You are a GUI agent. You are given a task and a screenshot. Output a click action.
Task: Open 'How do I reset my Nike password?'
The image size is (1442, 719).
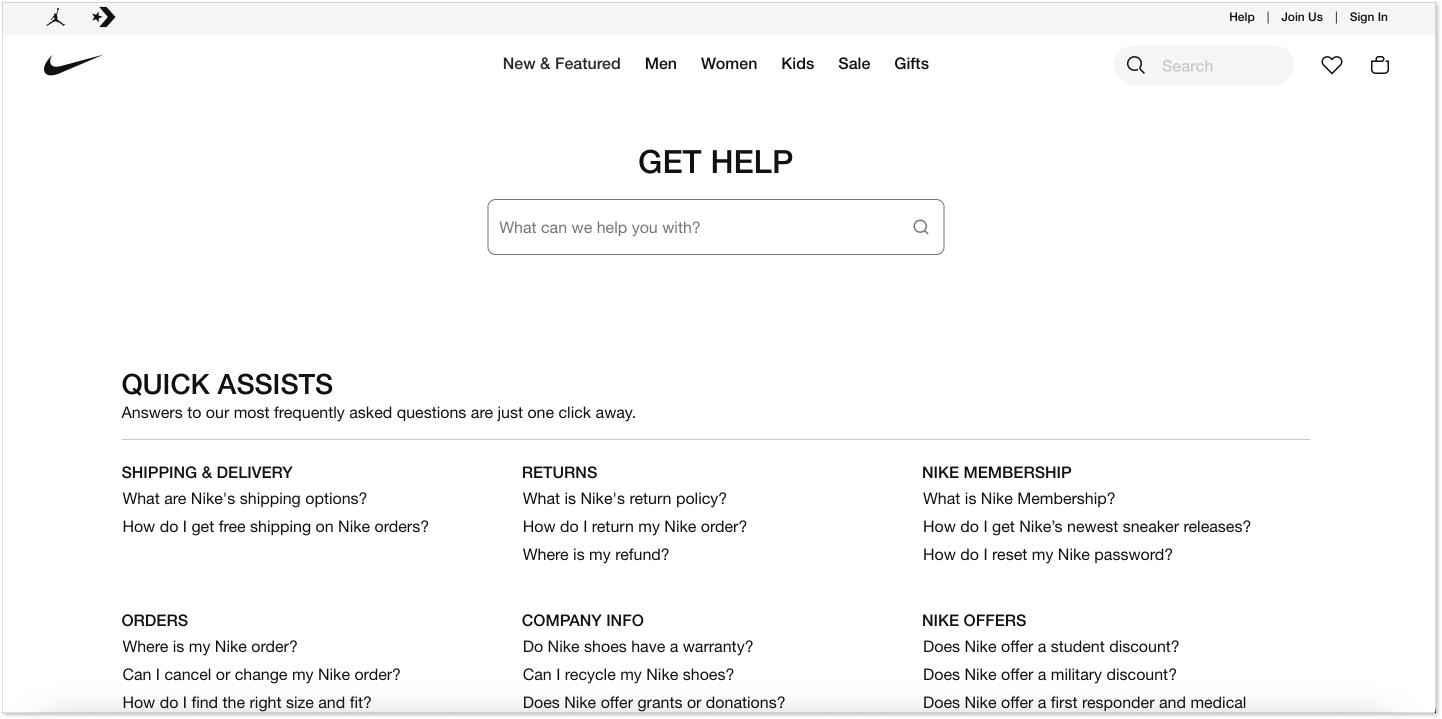tap(1047, 555)
